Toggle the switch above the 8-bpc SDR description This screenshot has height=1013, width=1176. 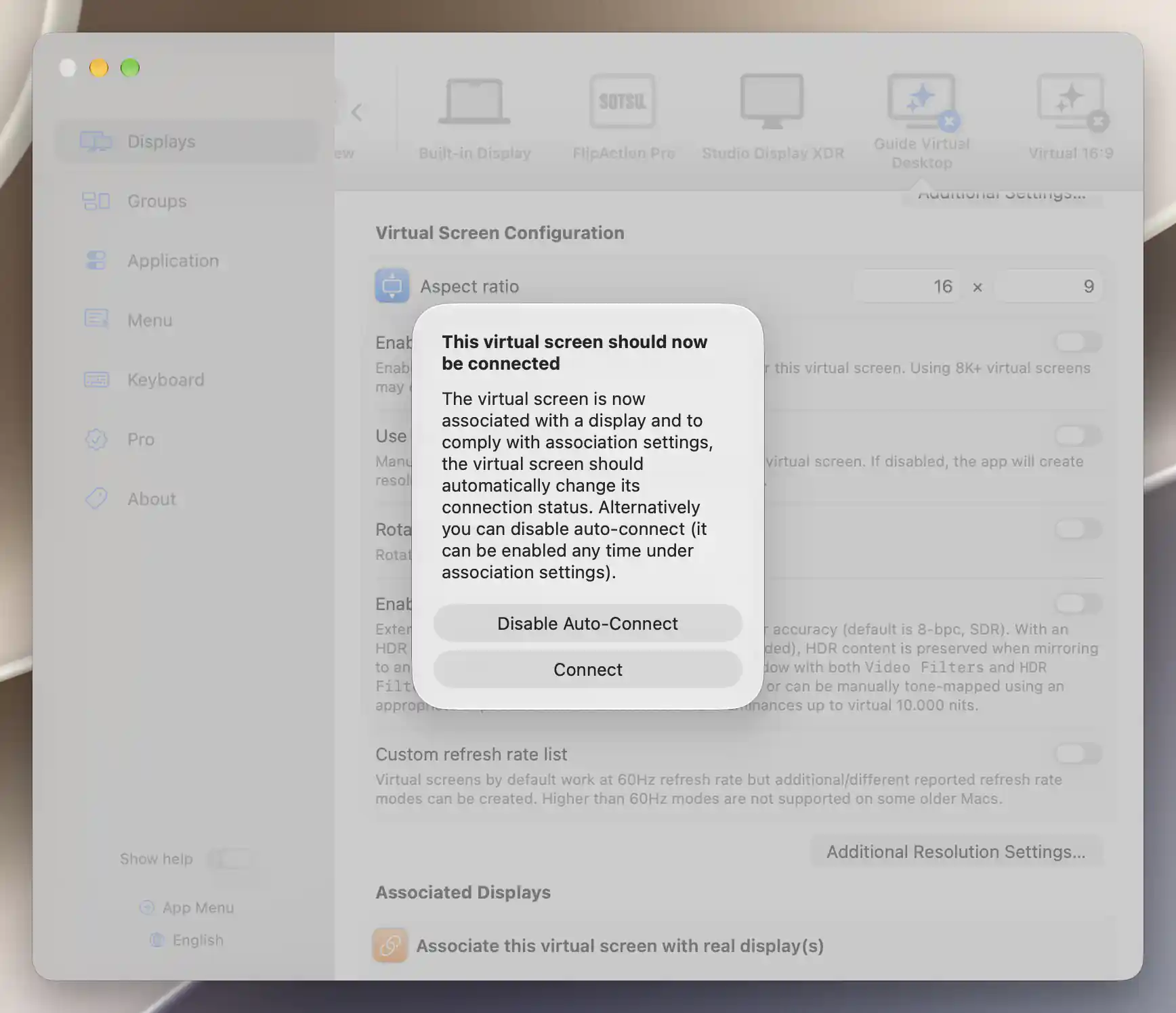(x=1078, y=603)
